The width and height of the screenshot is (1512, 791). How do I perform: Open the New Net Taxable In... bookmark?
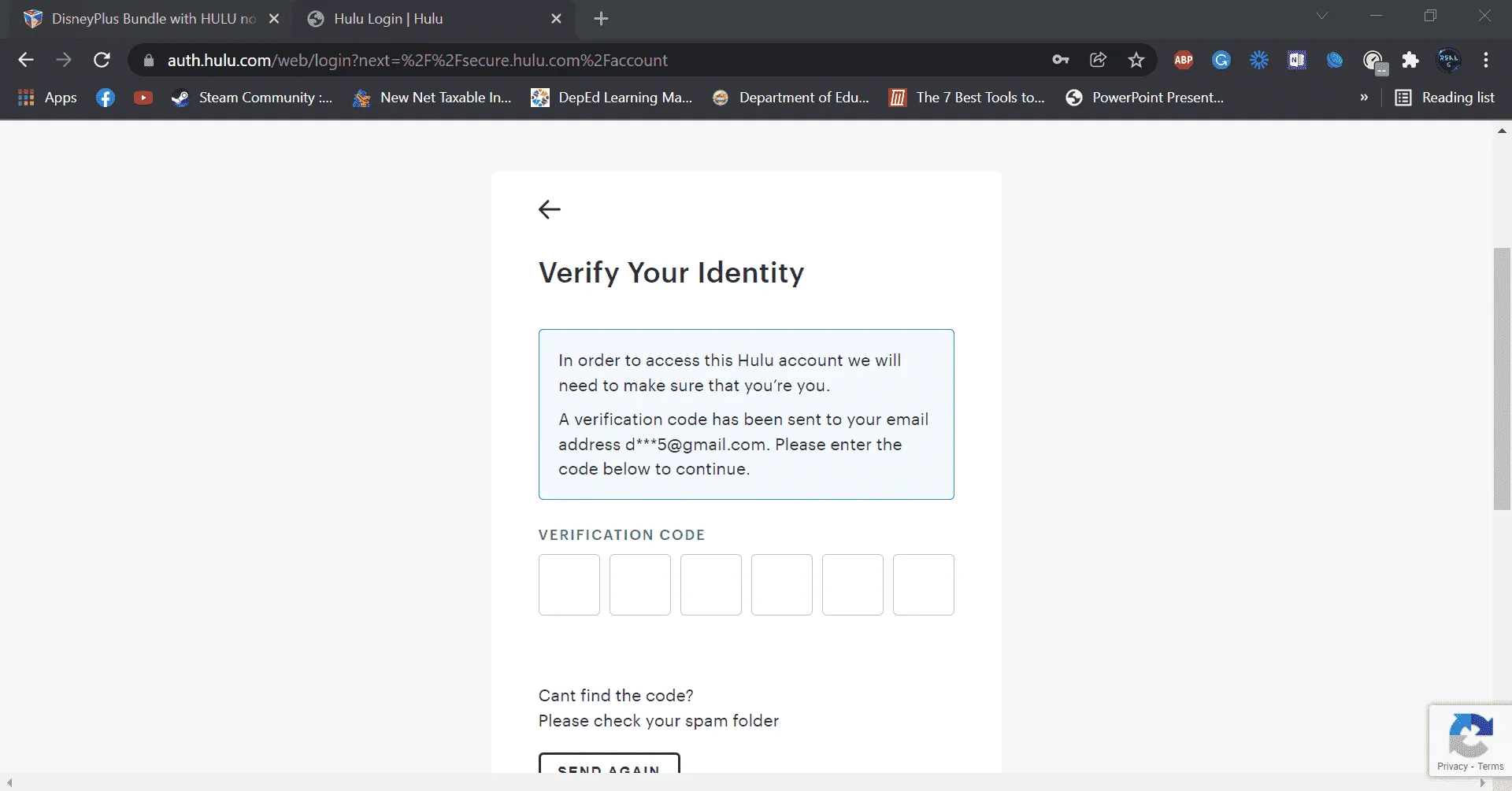tap(432, 98)
